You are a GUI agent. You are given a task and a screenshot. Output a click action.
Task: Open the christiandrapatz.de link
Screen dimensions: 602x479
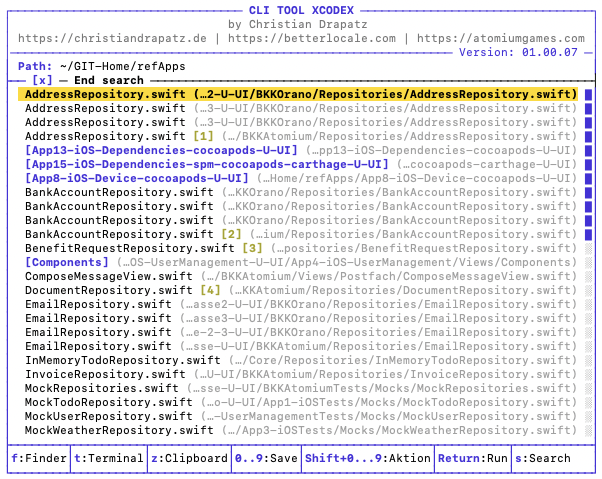(x=112, y=38)
